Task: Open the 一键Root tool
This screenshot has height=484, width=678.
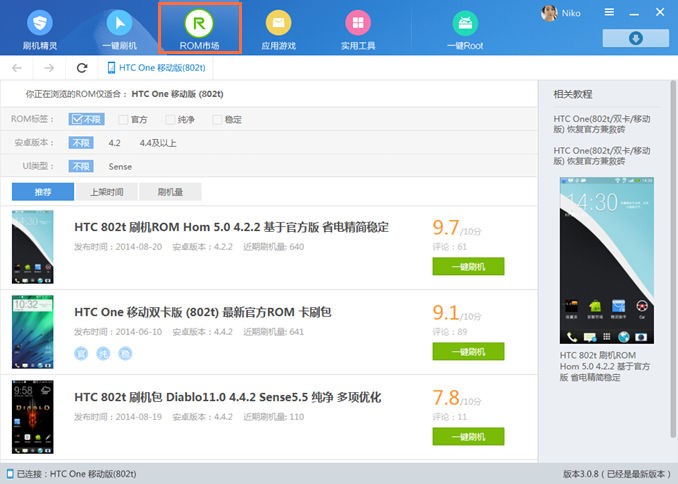Action: [x=465, y=30]
